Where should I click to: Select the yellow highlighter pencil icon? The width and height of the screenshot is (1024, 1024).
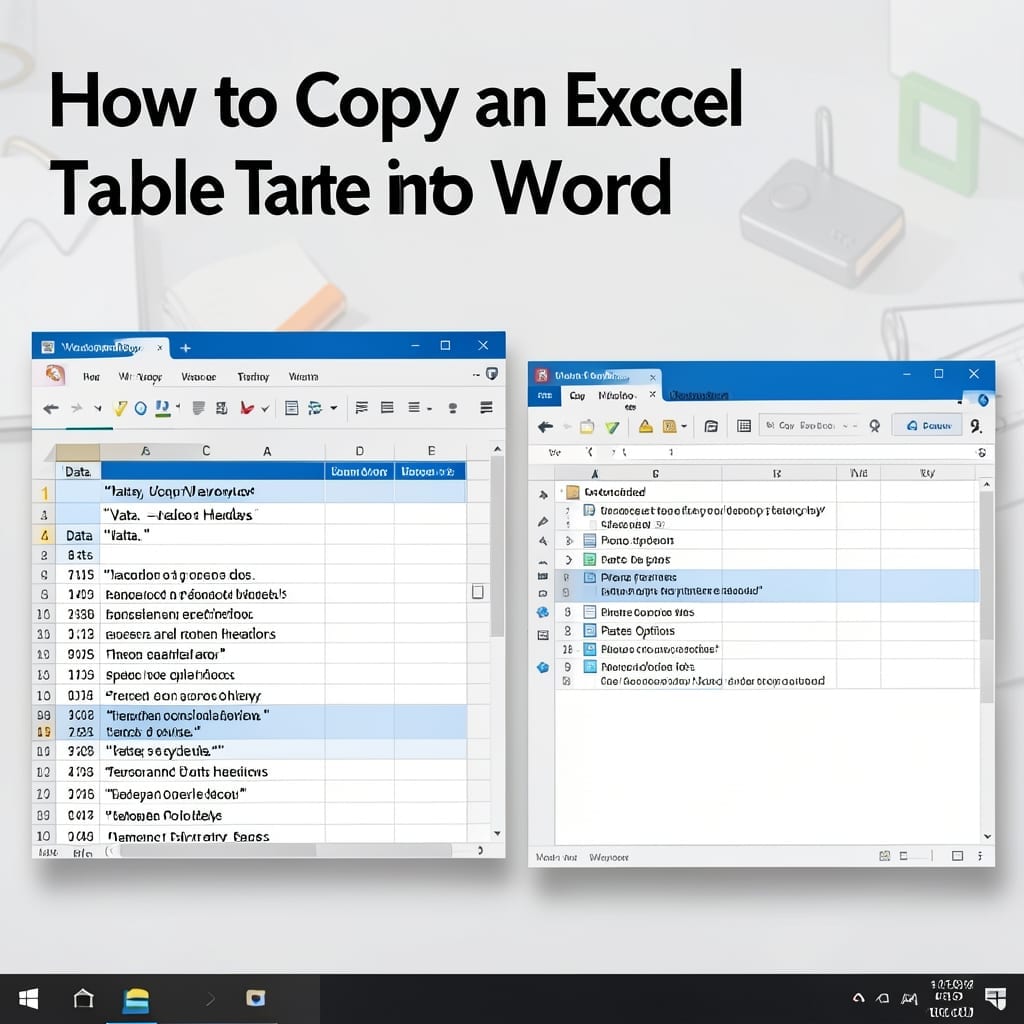[x=120, y=409]
